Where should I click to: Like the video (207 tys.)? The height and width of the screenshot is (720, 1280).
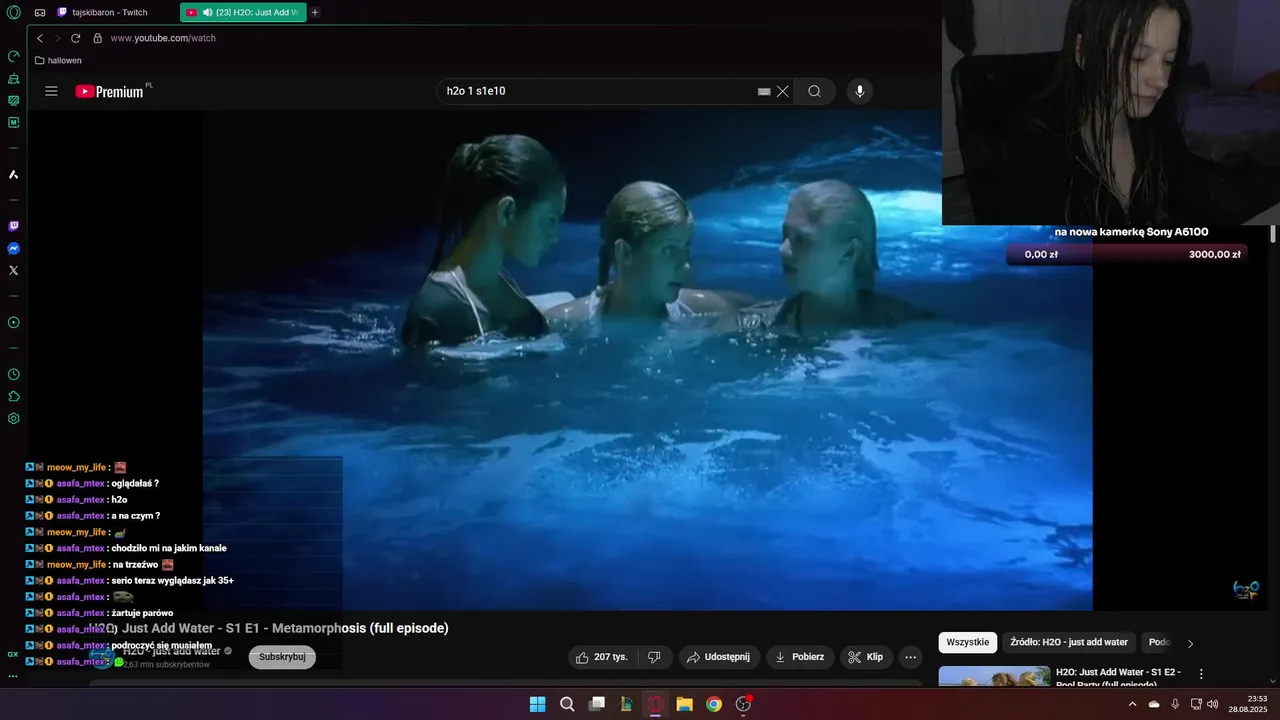point(601,657)
